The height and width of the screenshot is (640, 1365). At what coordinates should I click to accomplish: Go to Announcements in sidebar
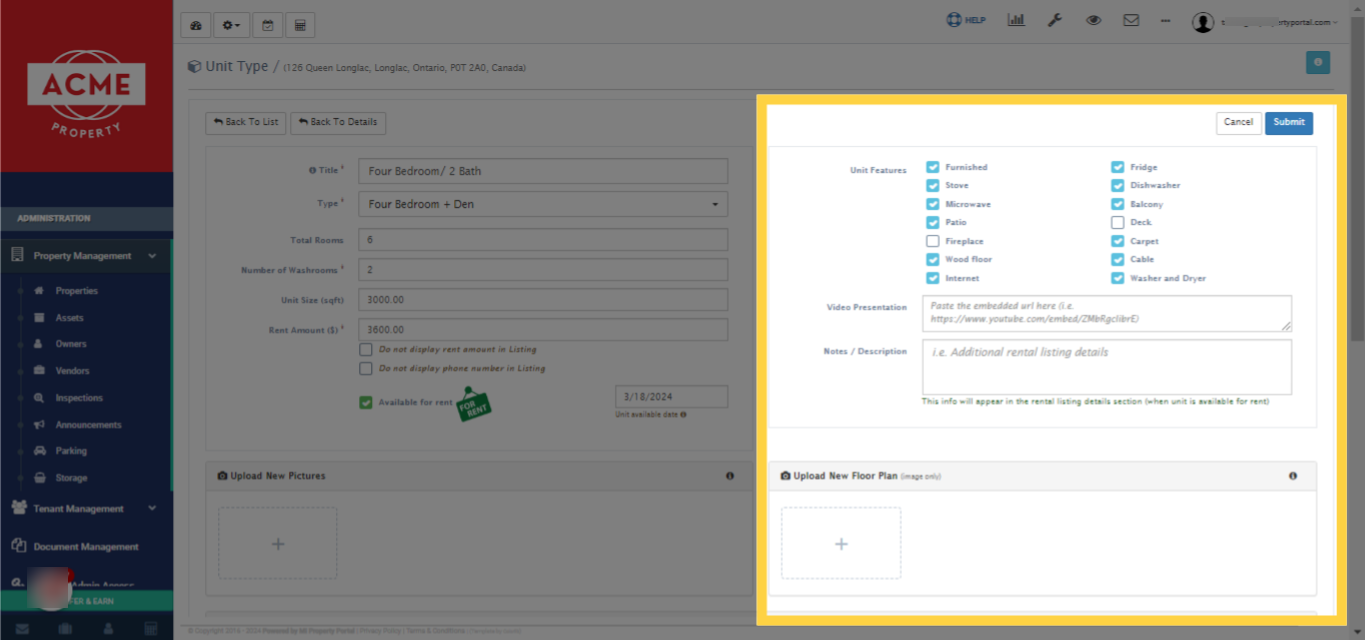tap(88, 425)
